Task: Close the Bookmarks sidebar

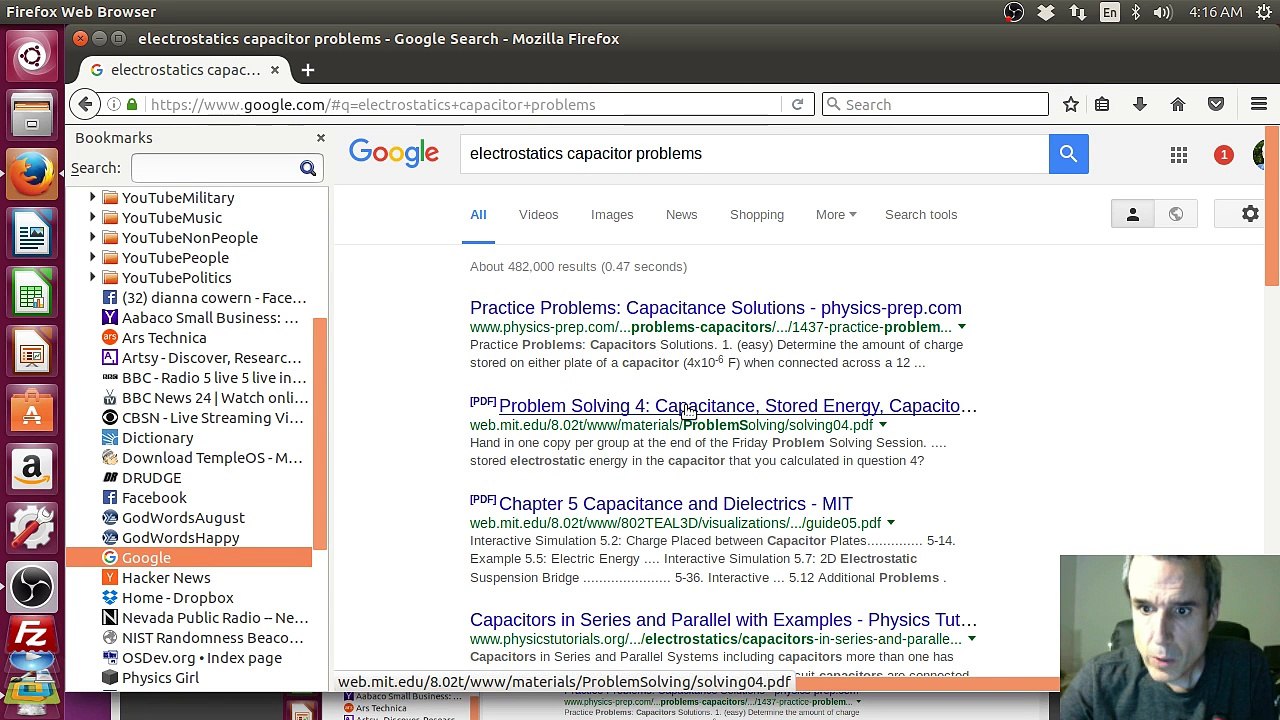Action: coord(321,138)
